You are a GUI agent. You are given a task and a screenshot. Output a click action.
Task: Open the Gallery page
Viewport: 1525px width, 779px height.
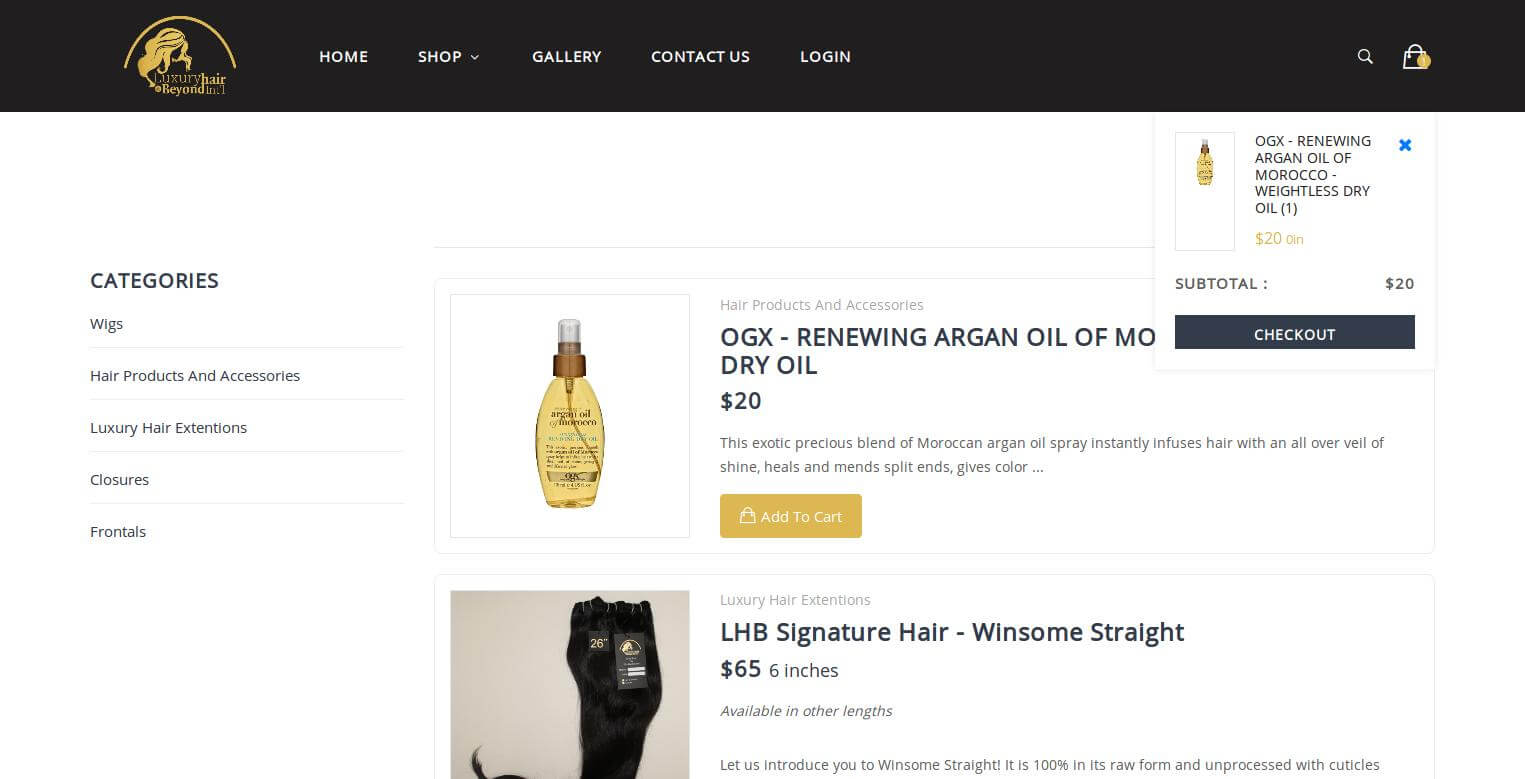click(x=566, y=57)
